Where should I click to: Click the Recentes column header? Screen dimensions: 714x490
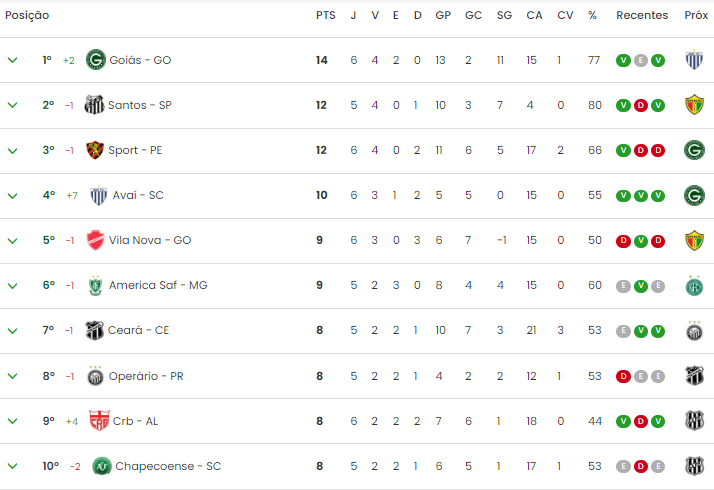pos(642,15)
